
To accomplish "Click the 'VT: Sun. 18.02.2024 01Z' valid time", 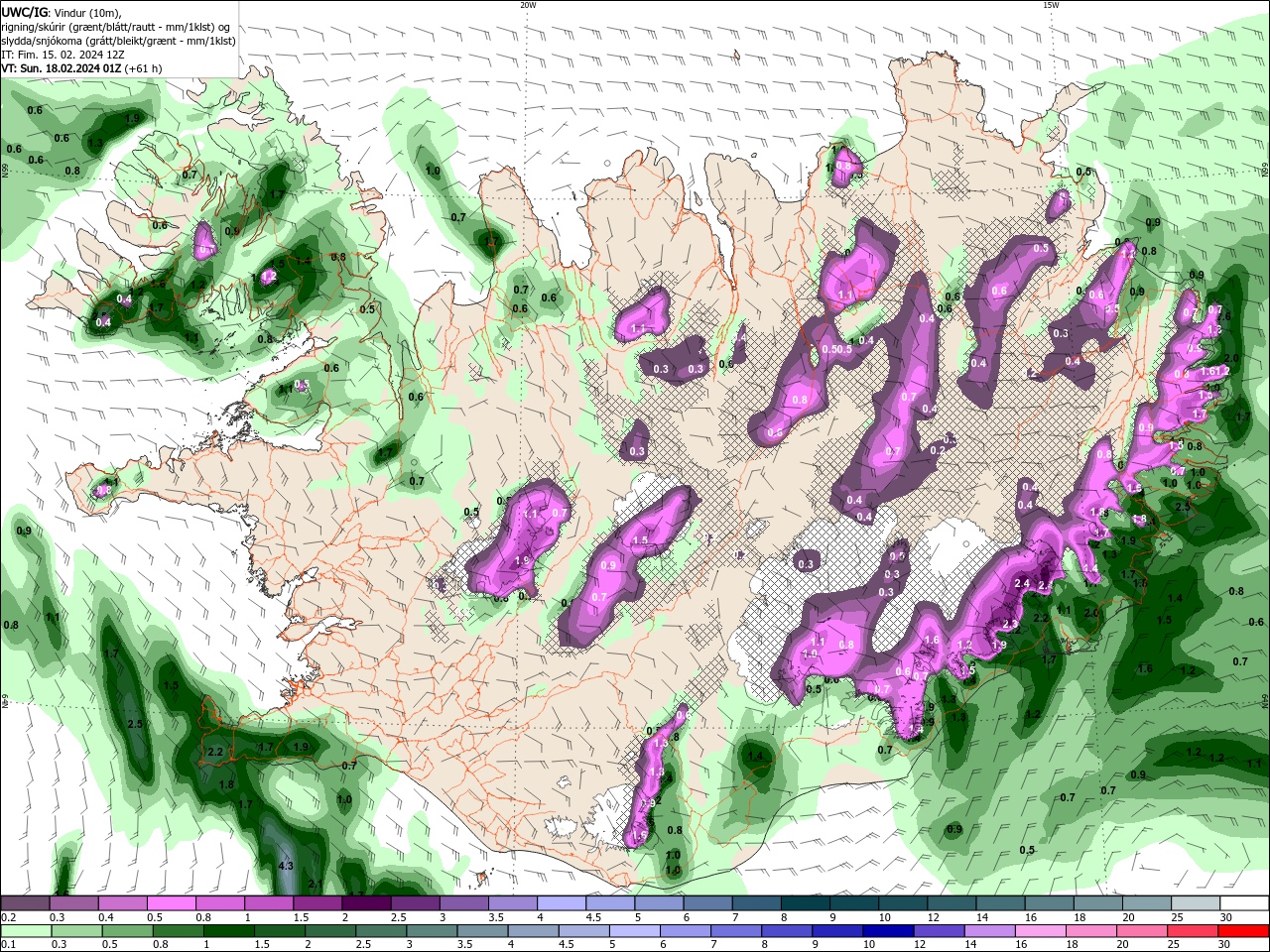I will [61, 68].
